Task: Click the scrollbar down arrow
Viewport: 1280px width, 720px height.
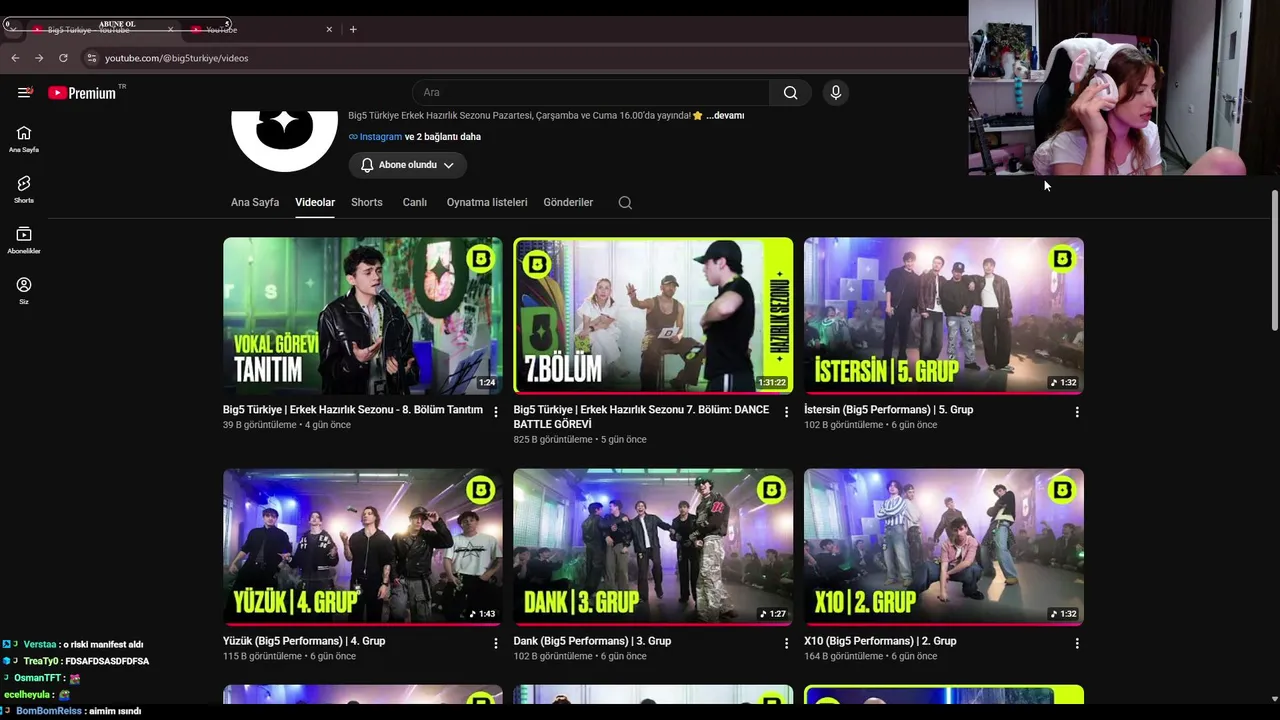Action: tap(1274, 699)
